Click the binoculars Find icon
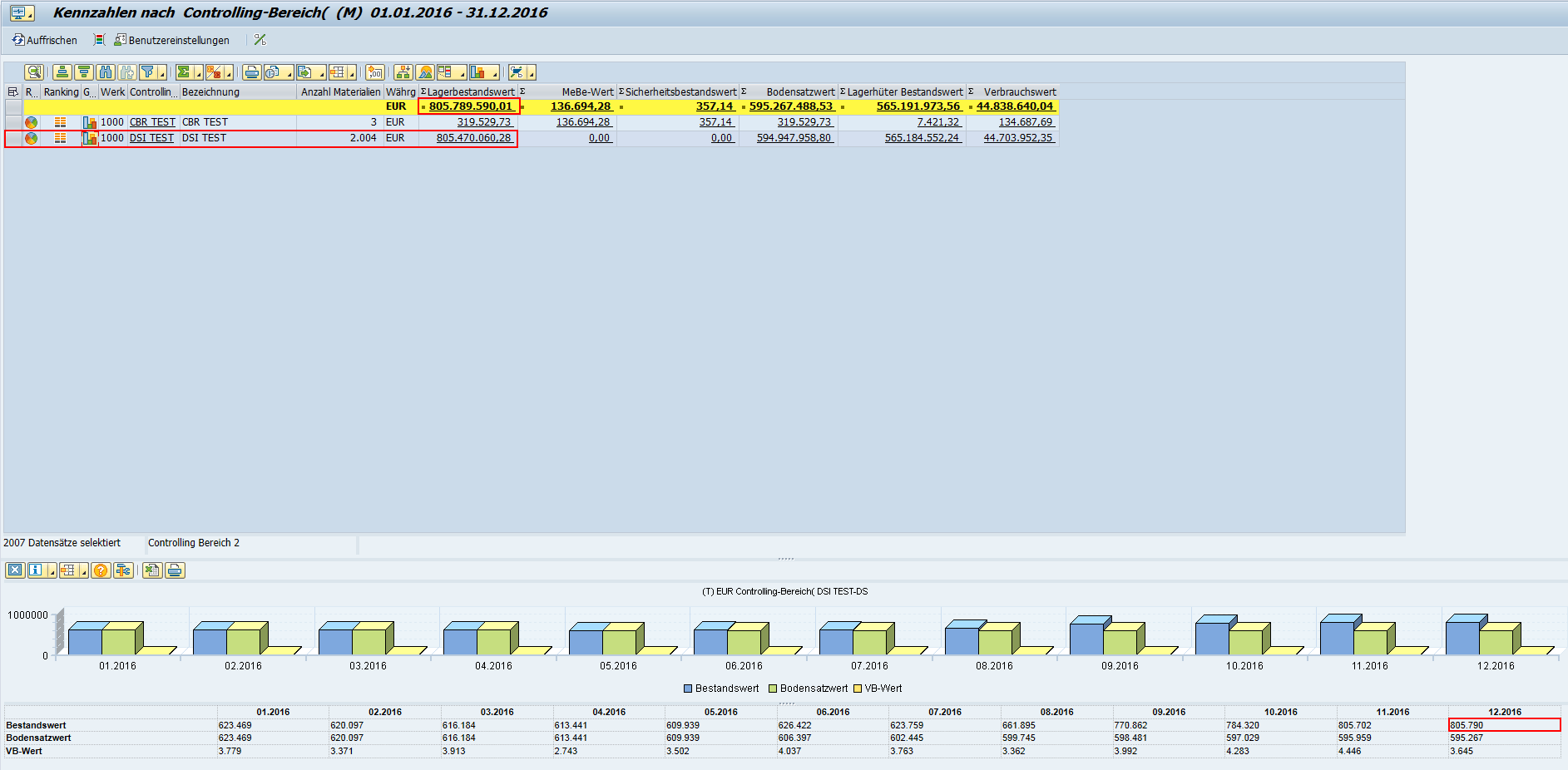 pyautogui.click(x=106, y=72)
